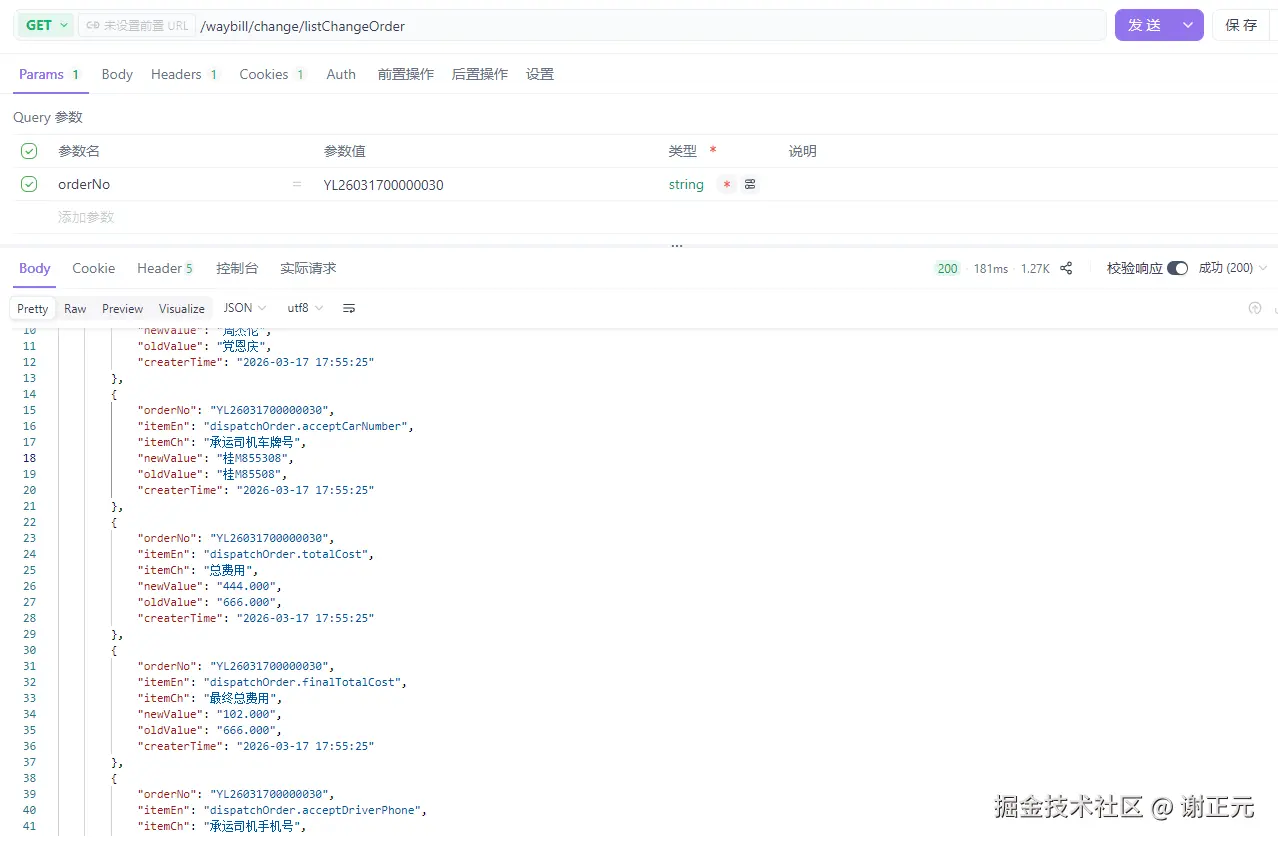Open the Cookies tab

tap(272, 74)
